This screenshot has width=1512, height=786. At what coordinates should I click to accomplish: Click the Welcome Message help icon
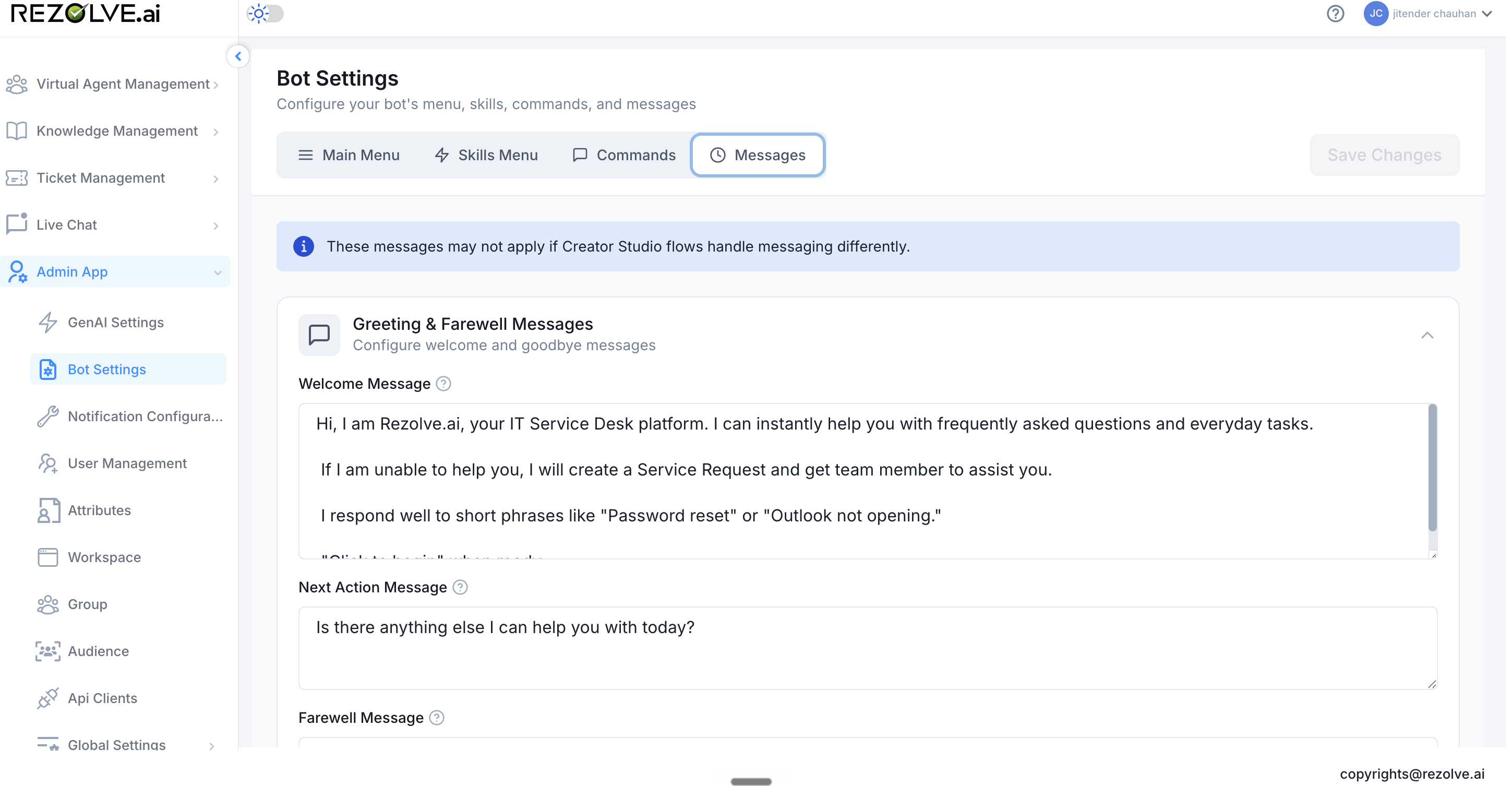click(443, 384)
